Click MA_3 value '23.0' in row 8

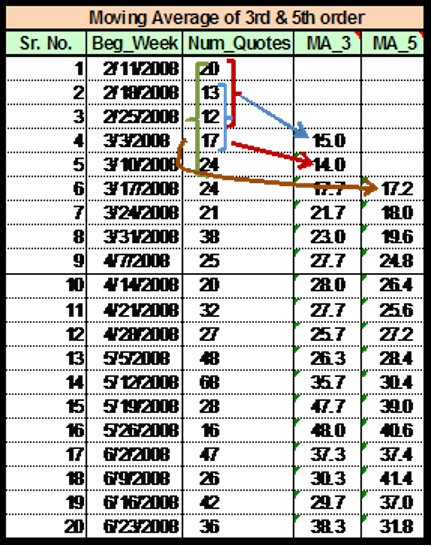[328, 237]
